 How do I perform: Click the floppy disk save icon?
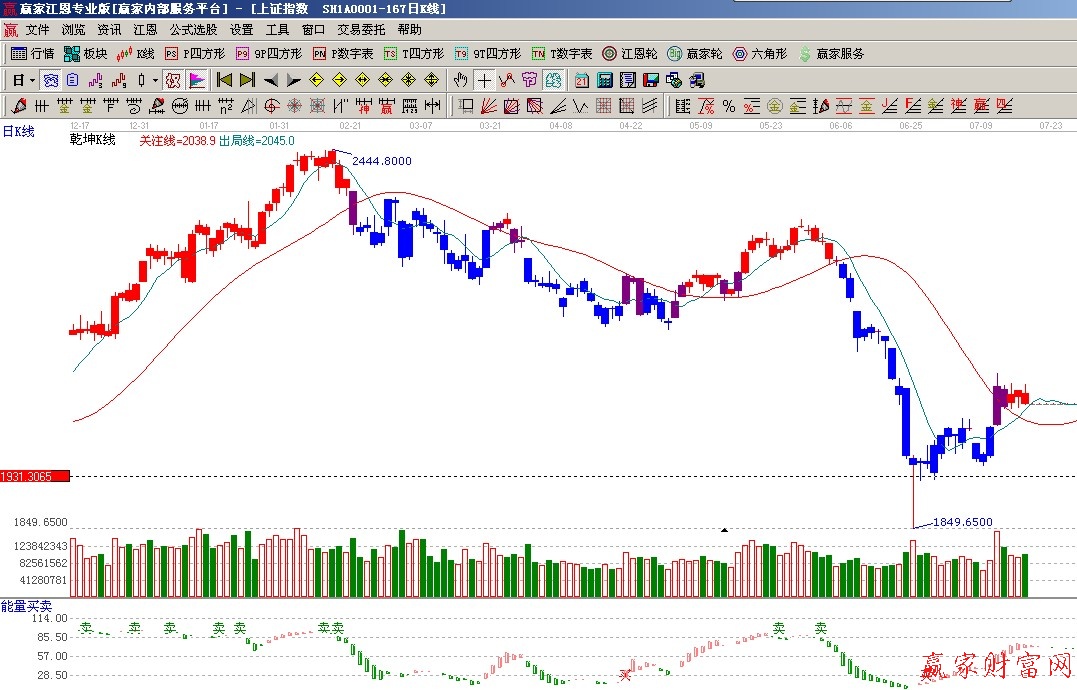point(651,80)
